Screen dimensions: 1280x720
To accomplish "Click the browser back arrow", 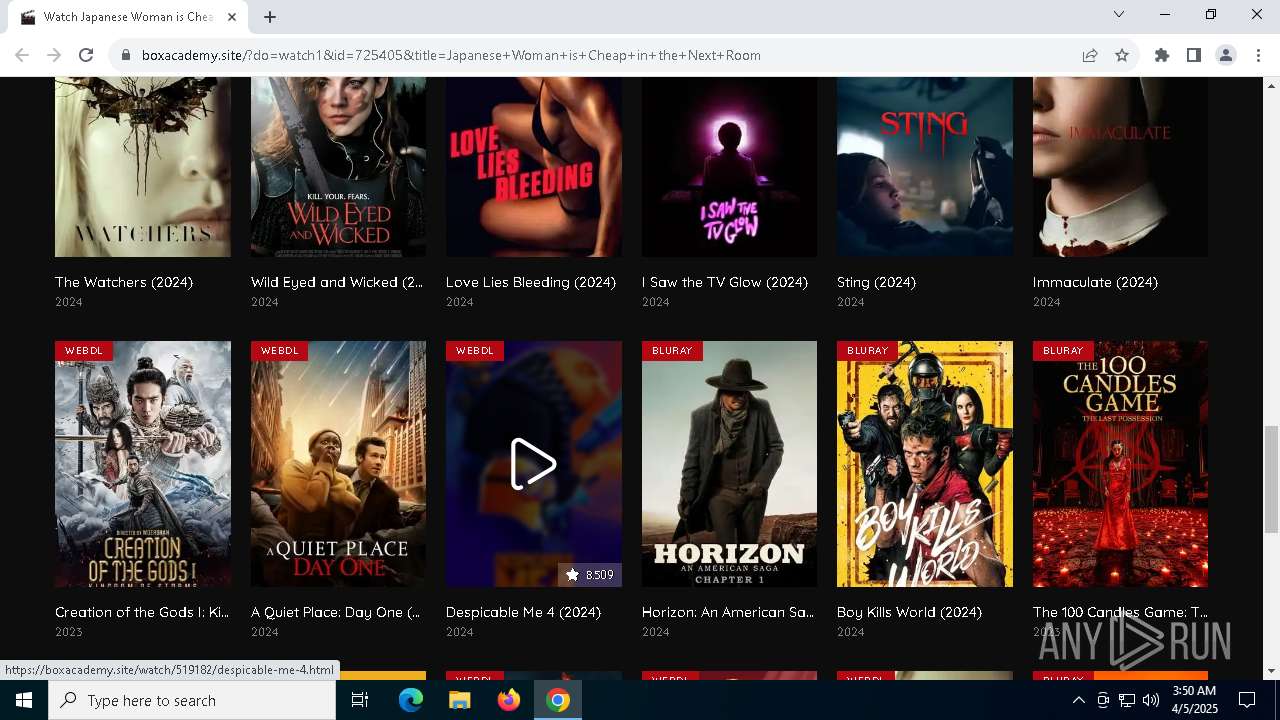I will point(22,55).
